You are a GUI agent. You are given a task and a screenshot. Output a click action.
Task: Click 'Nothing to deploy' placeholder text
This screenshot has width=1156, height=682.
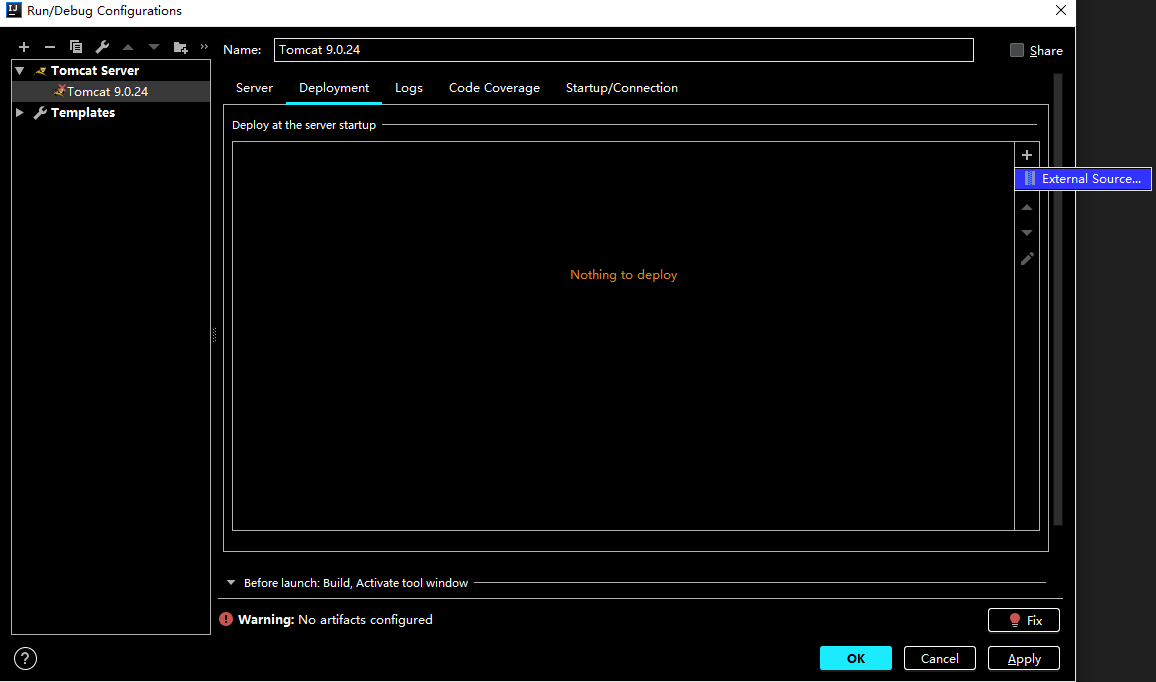[624, 275]
